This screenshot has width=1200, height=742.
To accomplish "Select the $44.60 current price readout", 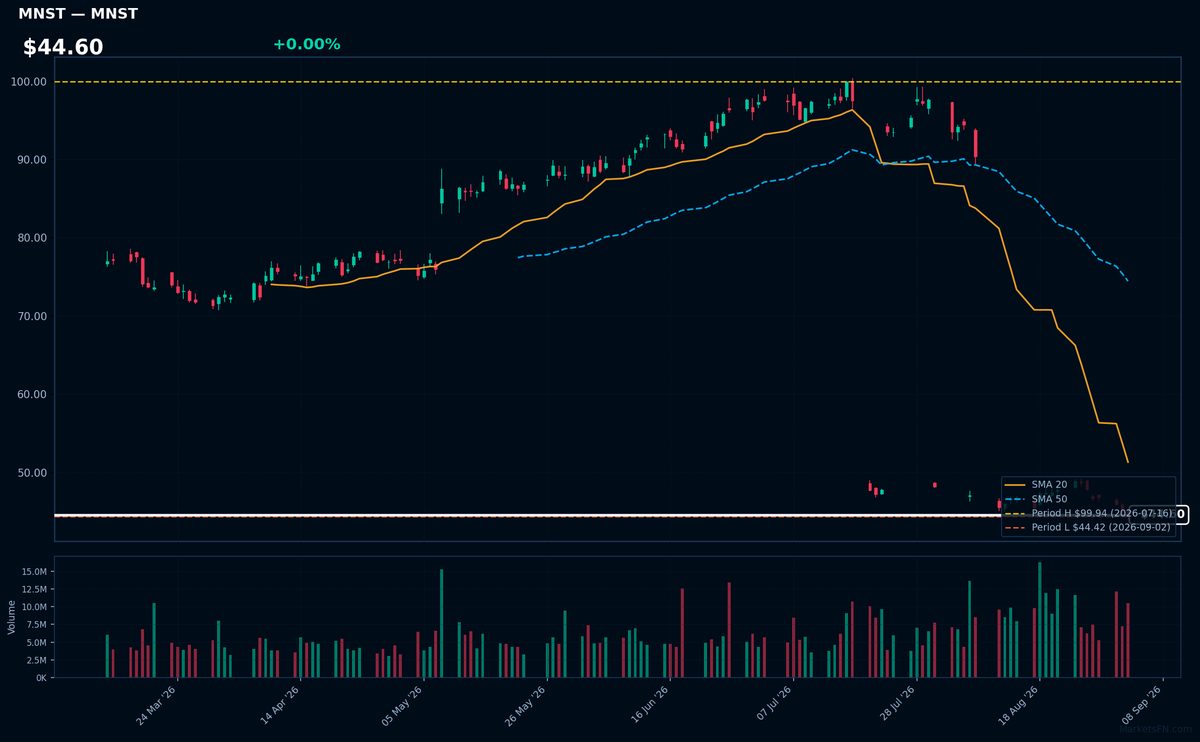I will tap(63, 48).
